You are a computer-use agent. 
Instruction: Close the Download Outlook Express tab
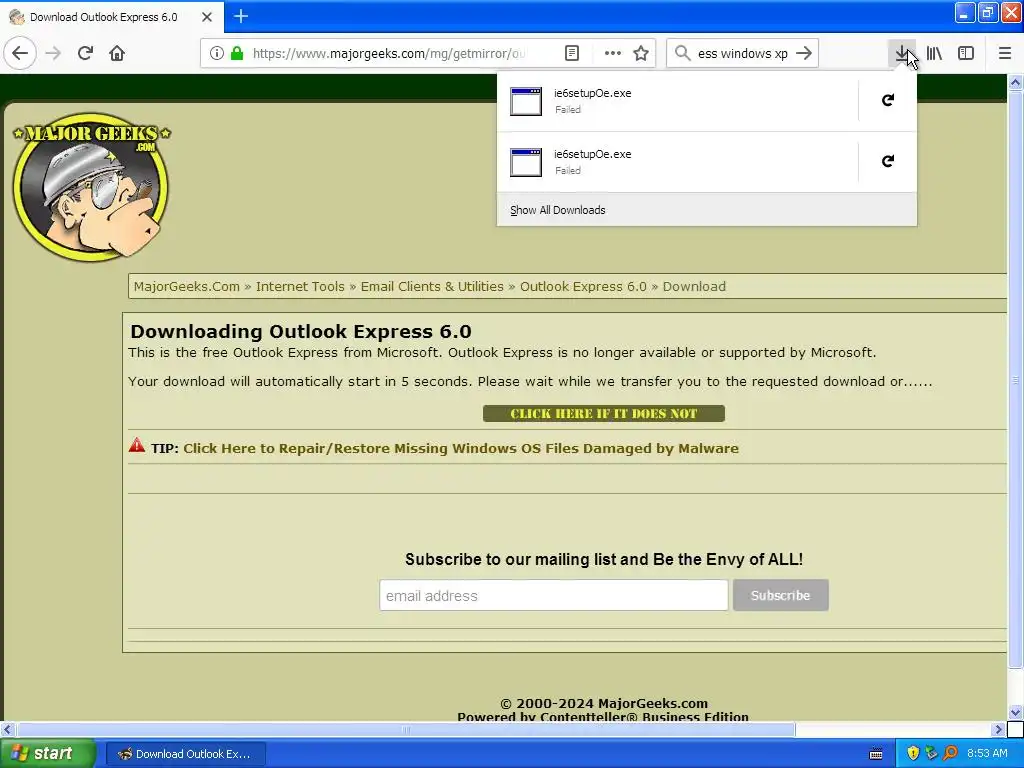coord(207,17)
